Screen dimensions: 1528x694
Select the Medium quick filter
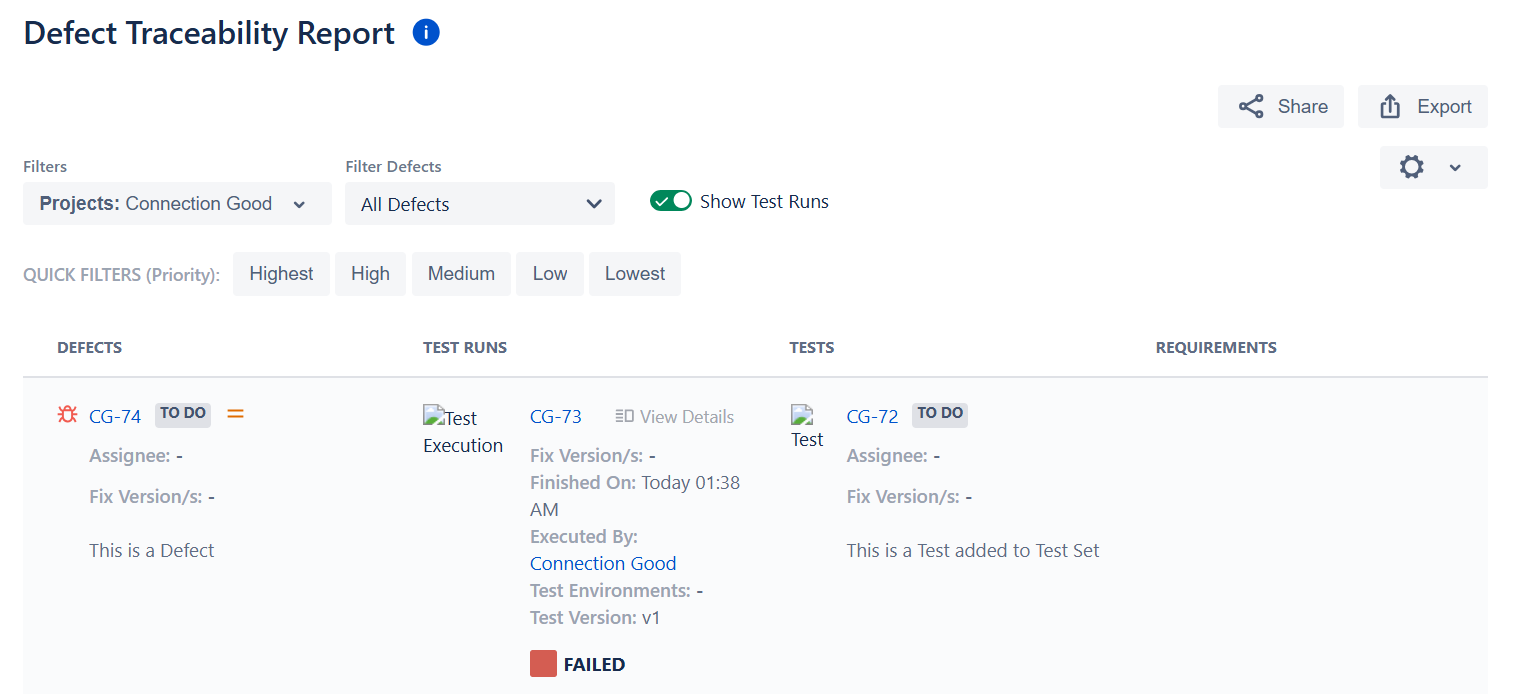pyautogui.click(x=461, y=274)
